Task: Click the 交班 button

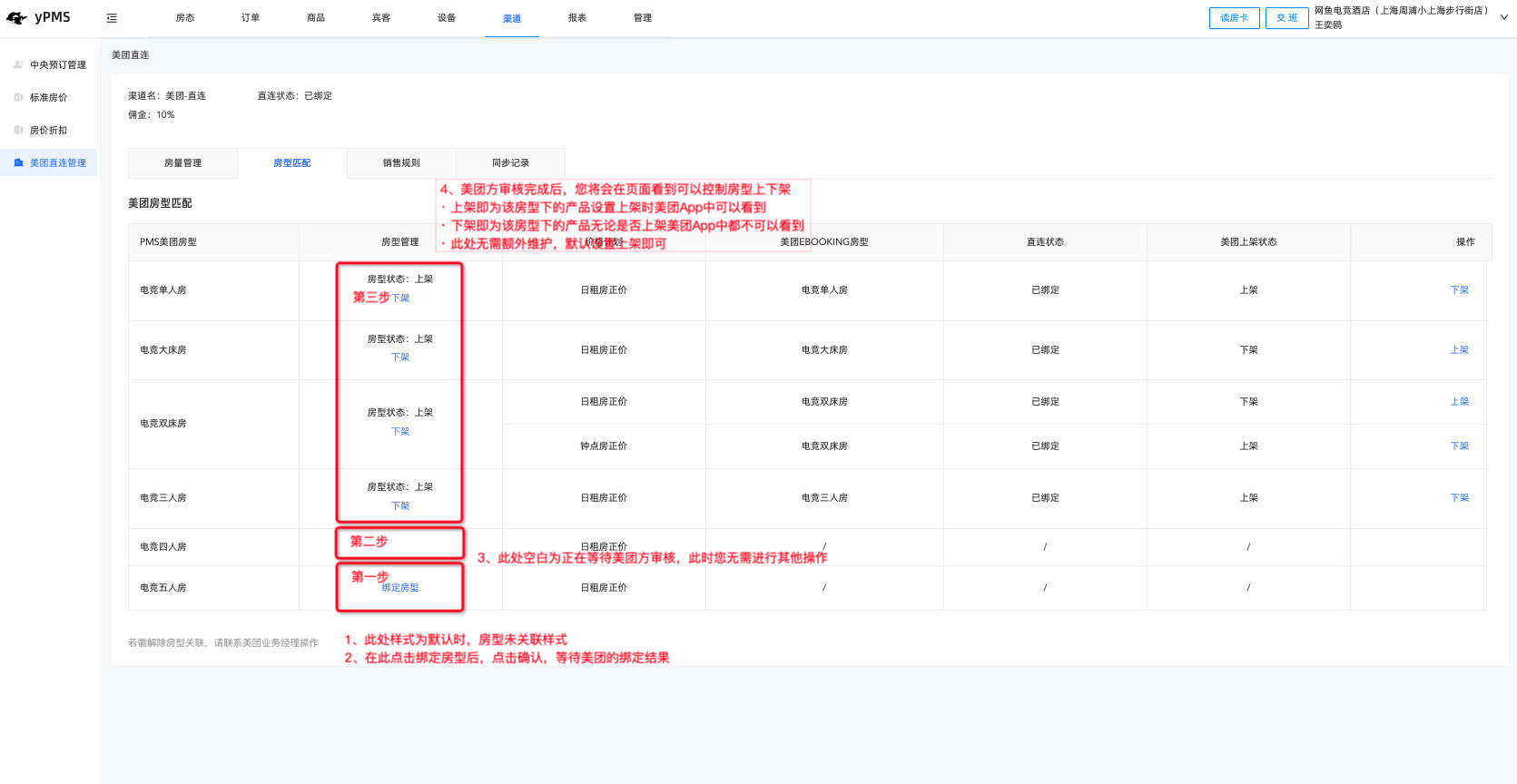Action: [1287, 18]
